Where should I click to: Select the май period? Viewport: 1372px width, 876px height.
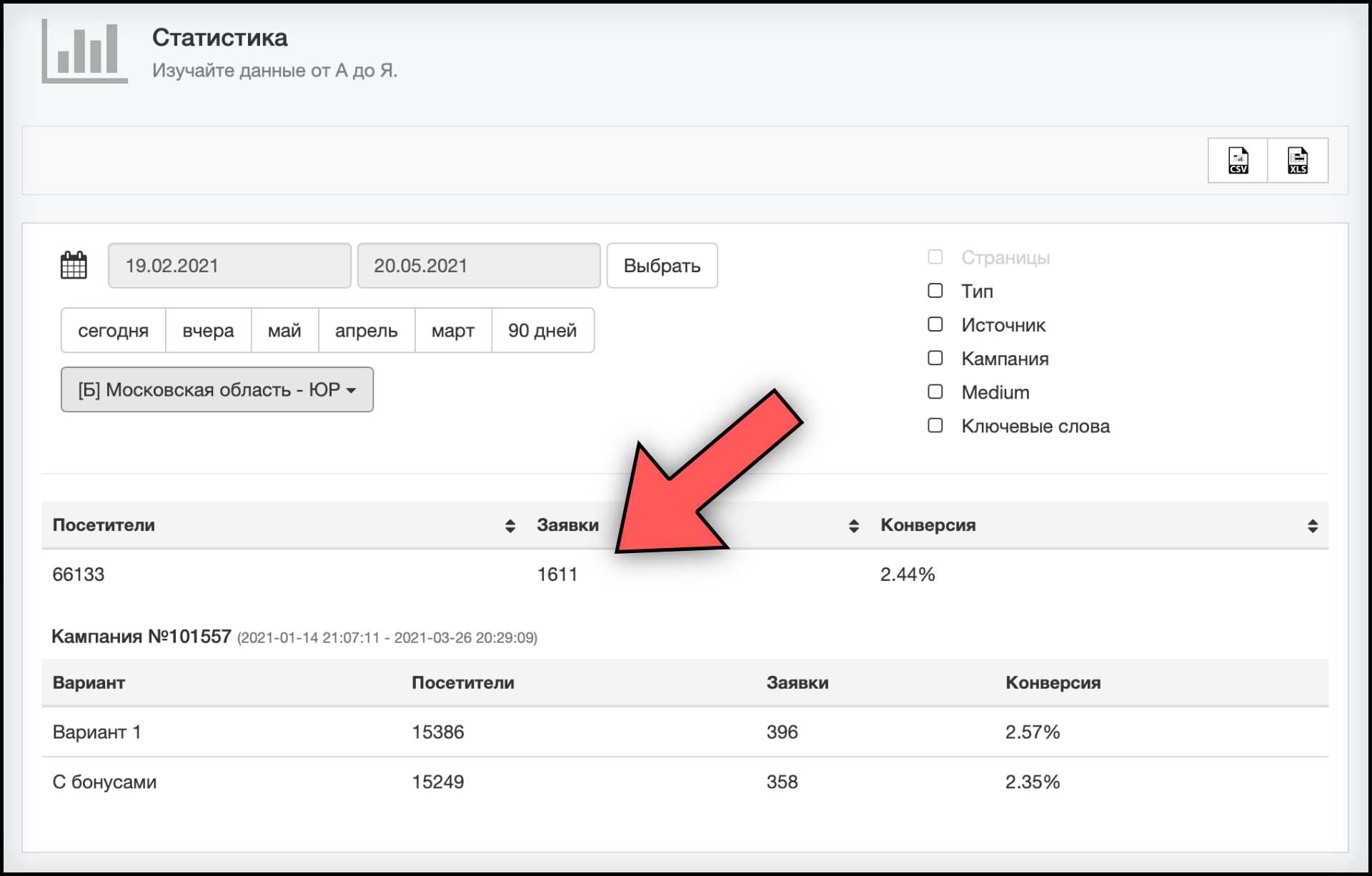click(284, 330)
